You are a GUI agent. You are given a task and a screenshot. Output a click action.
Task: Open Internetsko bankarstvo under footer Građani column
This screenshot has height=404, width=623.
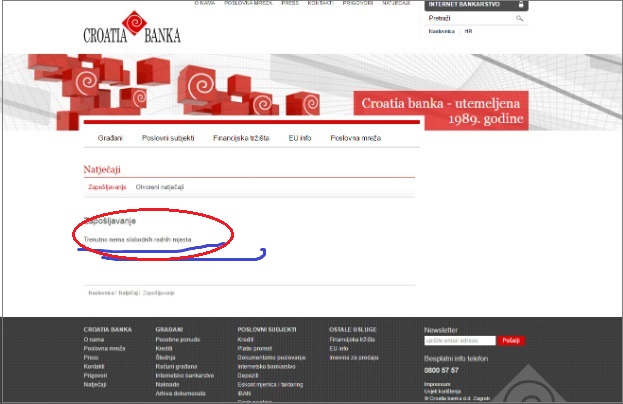coord(185,375)
